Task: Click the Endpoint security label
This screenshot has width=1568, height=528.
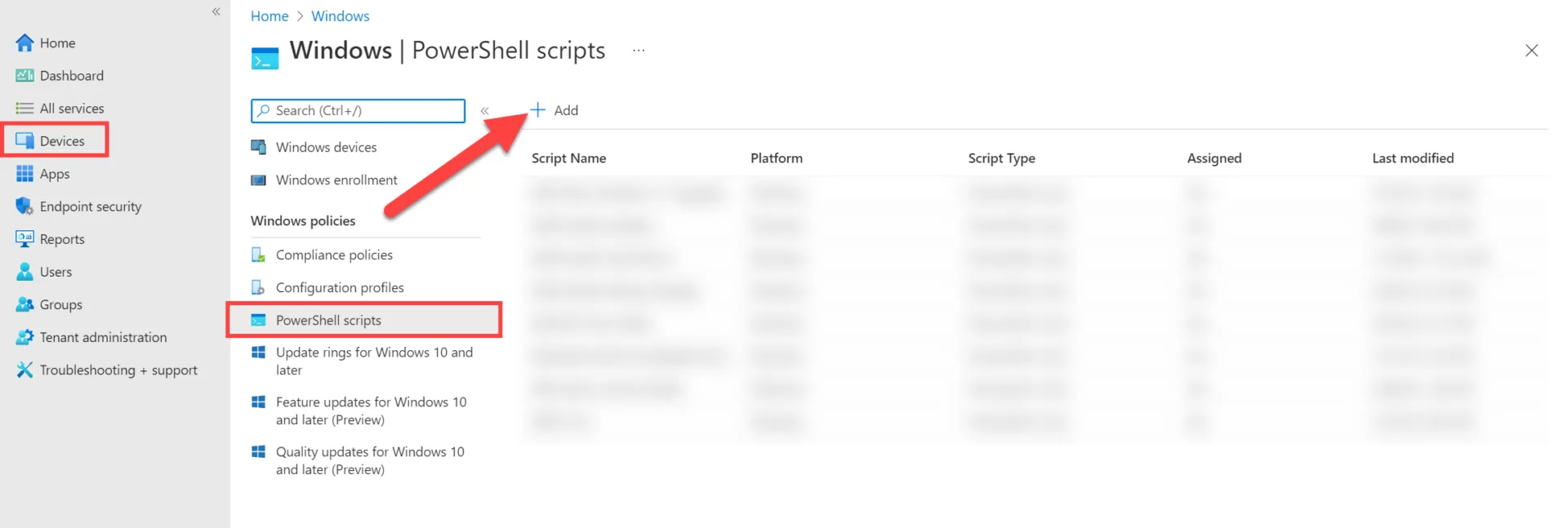Action: coord(91,206)
